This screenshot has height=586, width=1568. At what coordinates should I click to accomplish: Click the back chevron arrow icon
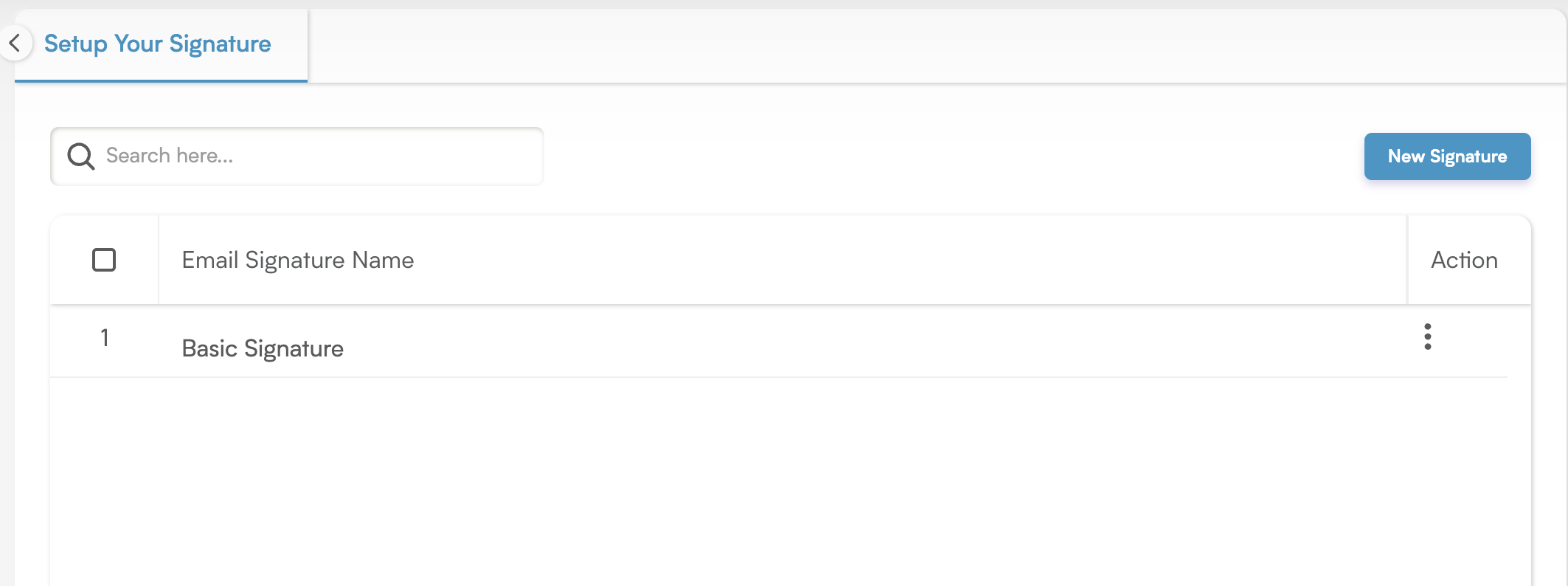tap(15, 43)
